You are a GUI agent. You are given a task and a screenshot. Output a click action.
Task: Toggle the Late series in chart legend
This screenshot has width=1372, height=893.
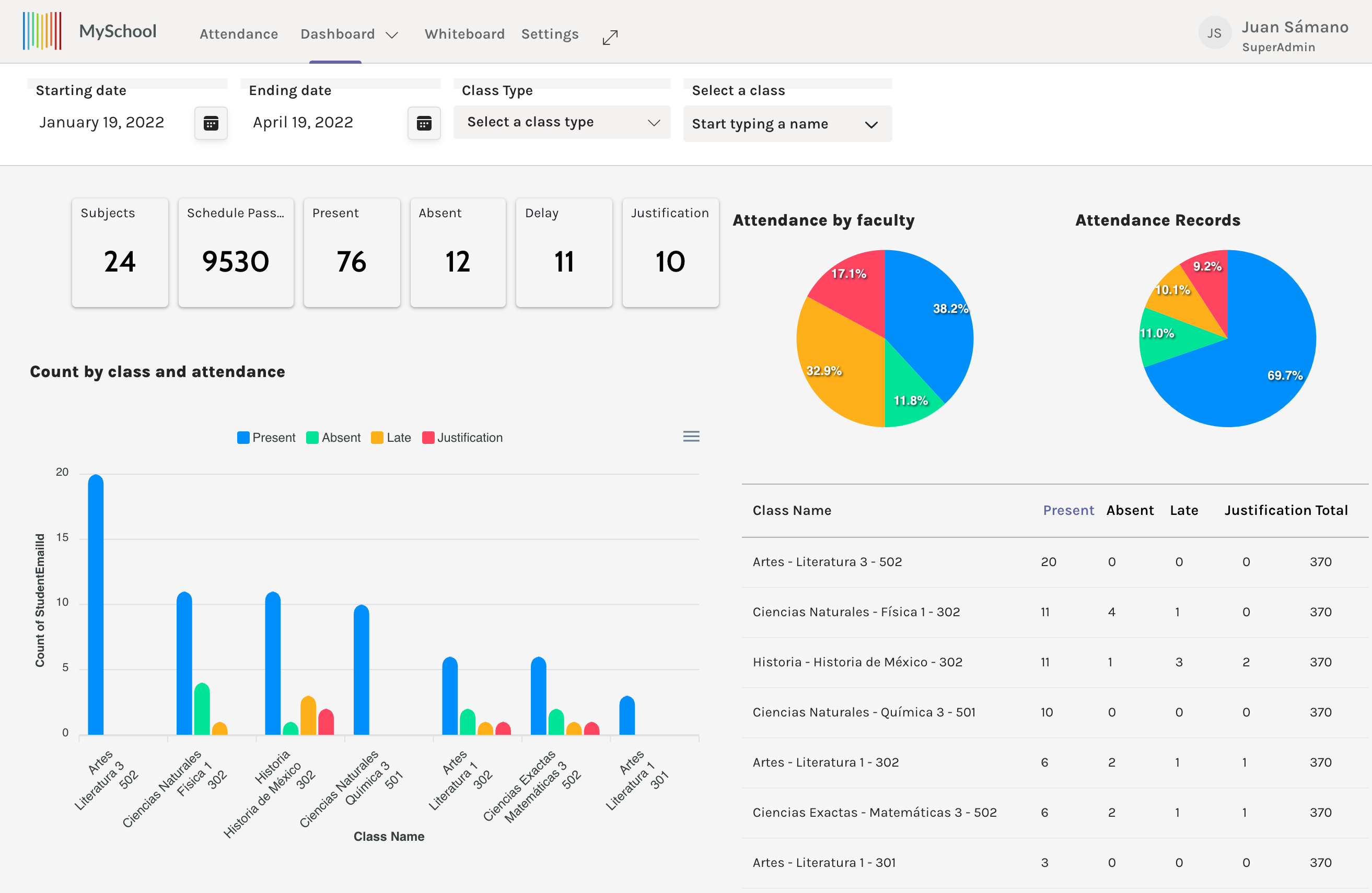[x=391, y=438]
